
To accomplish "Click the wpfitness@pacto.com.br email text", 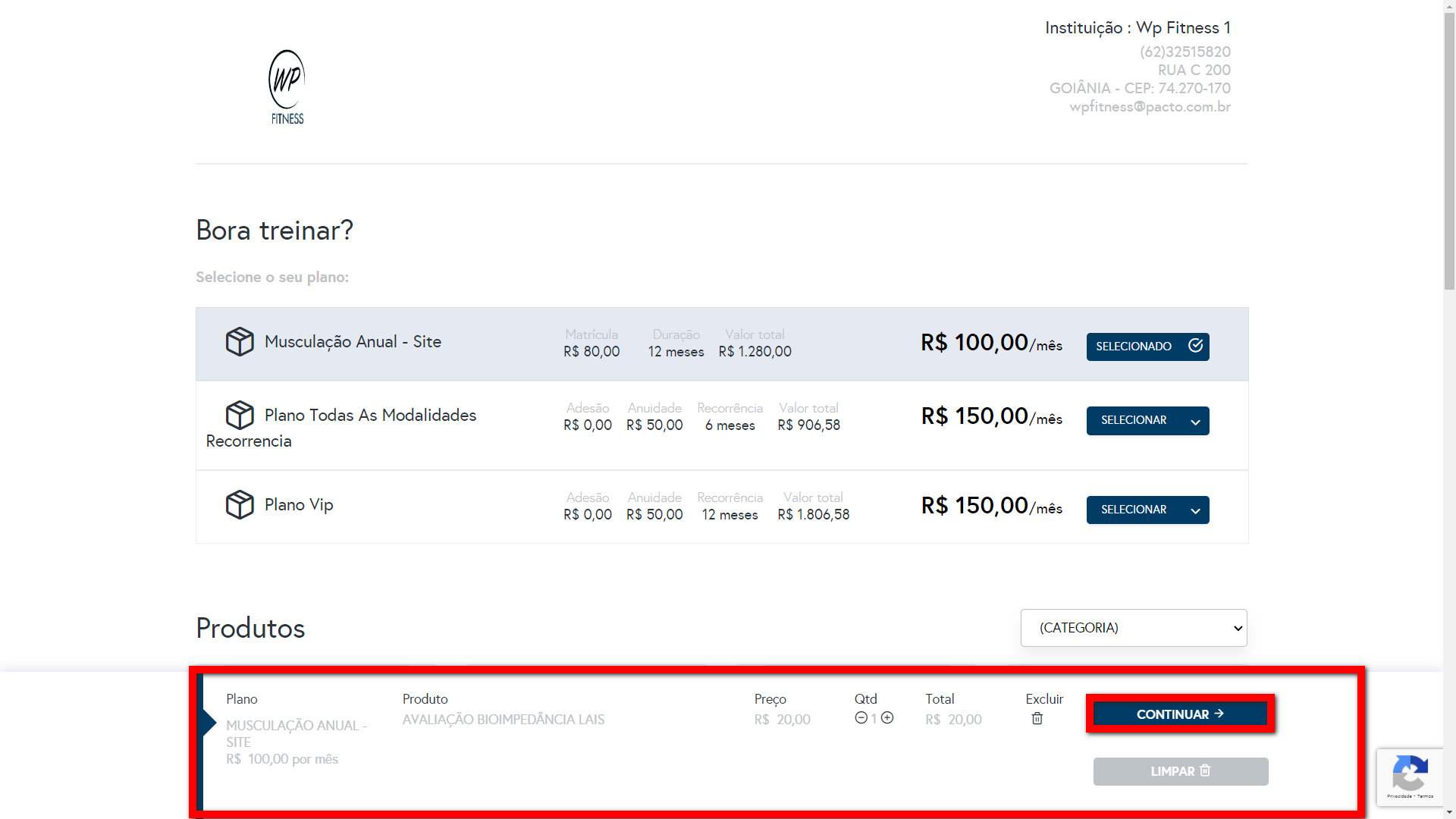I will pyautogui.click(x=1150, y=107).
